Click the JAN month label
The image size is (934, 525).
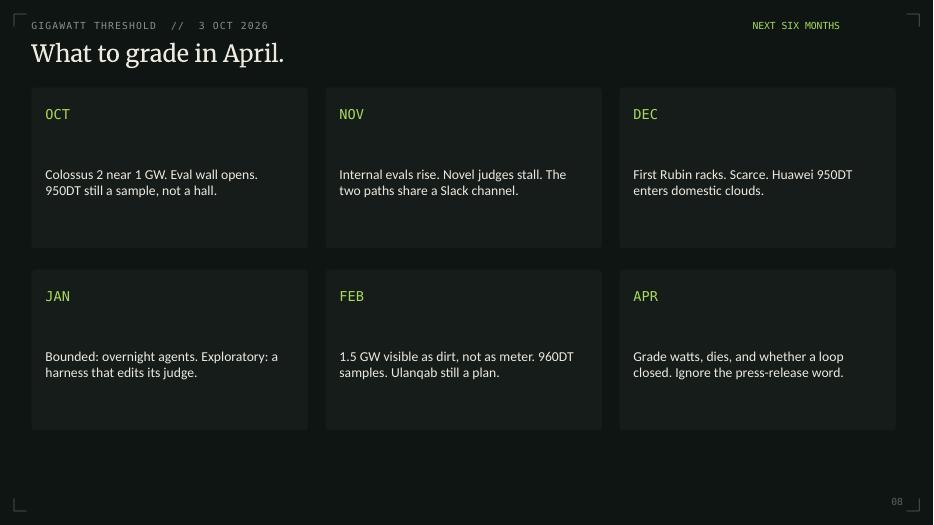(x=57, y=296)
